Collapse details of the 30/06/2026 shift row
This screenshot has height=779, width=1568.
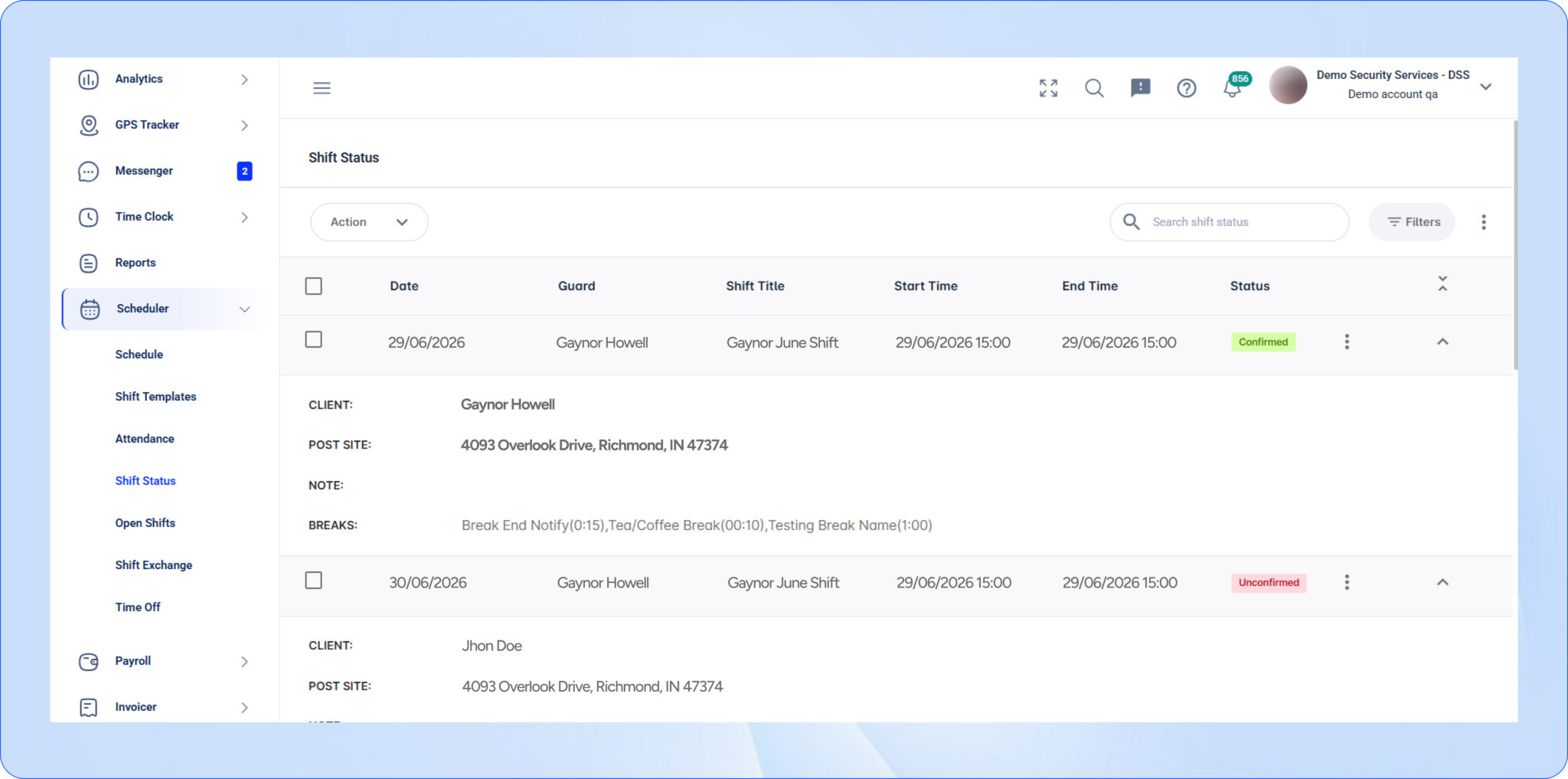(x=1442, y=582)
